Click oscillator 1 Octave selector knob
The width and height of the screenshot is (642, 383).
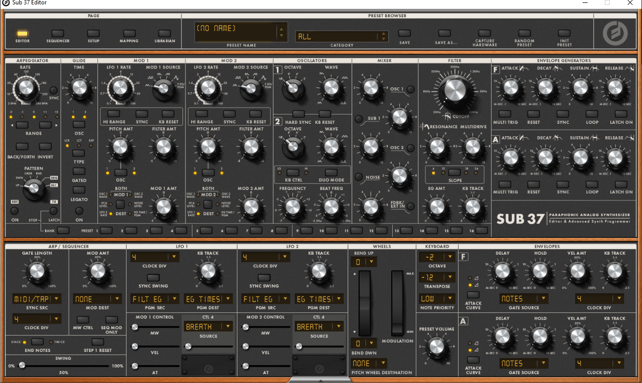tap(293, 87)
